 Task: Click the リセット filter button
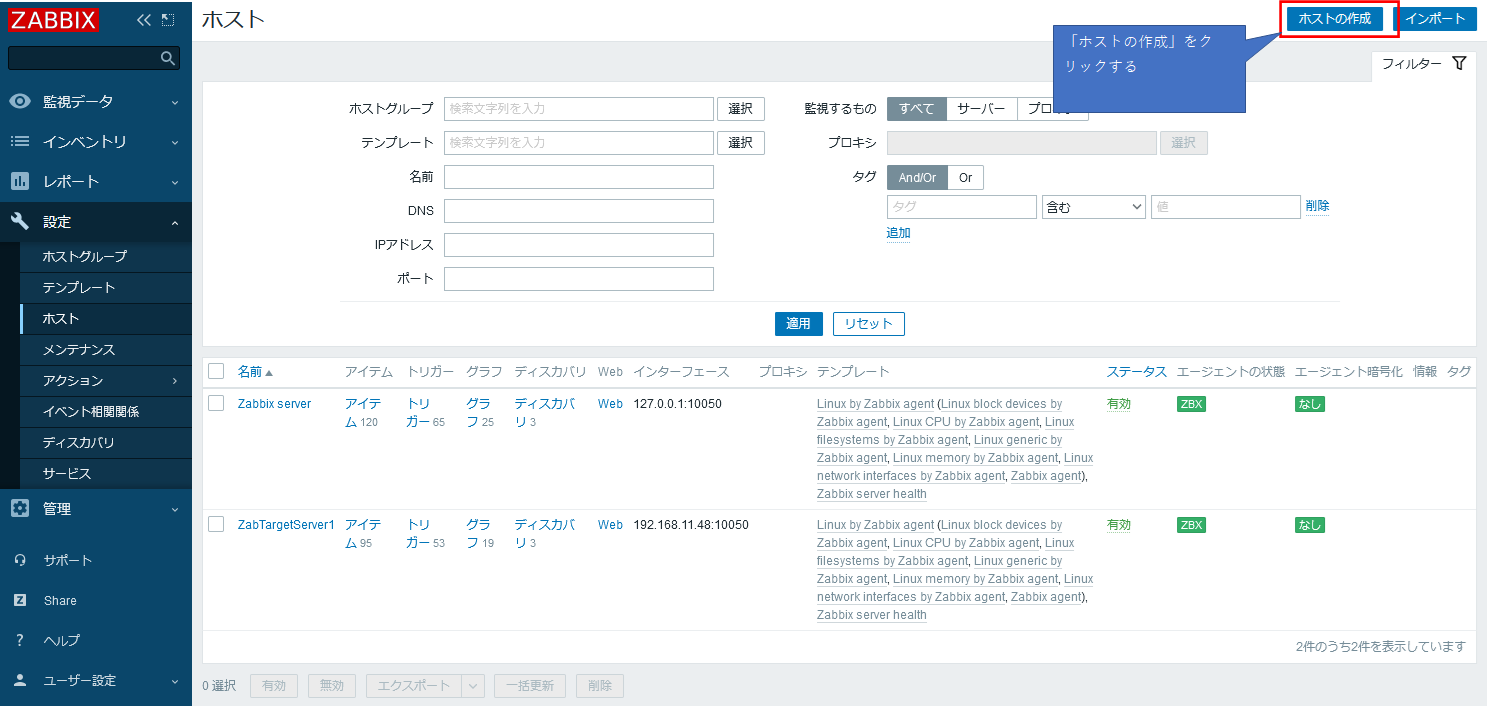pos(869,324)
